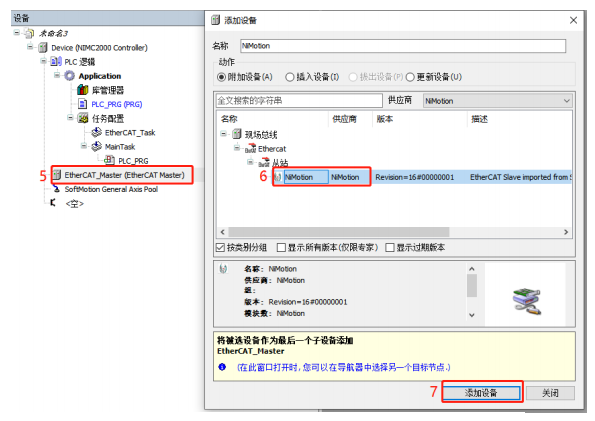Open the library manager (库管理器) icon
Image resolution: width=595 pixels, height=421 pixels.
tap(83, 90)
